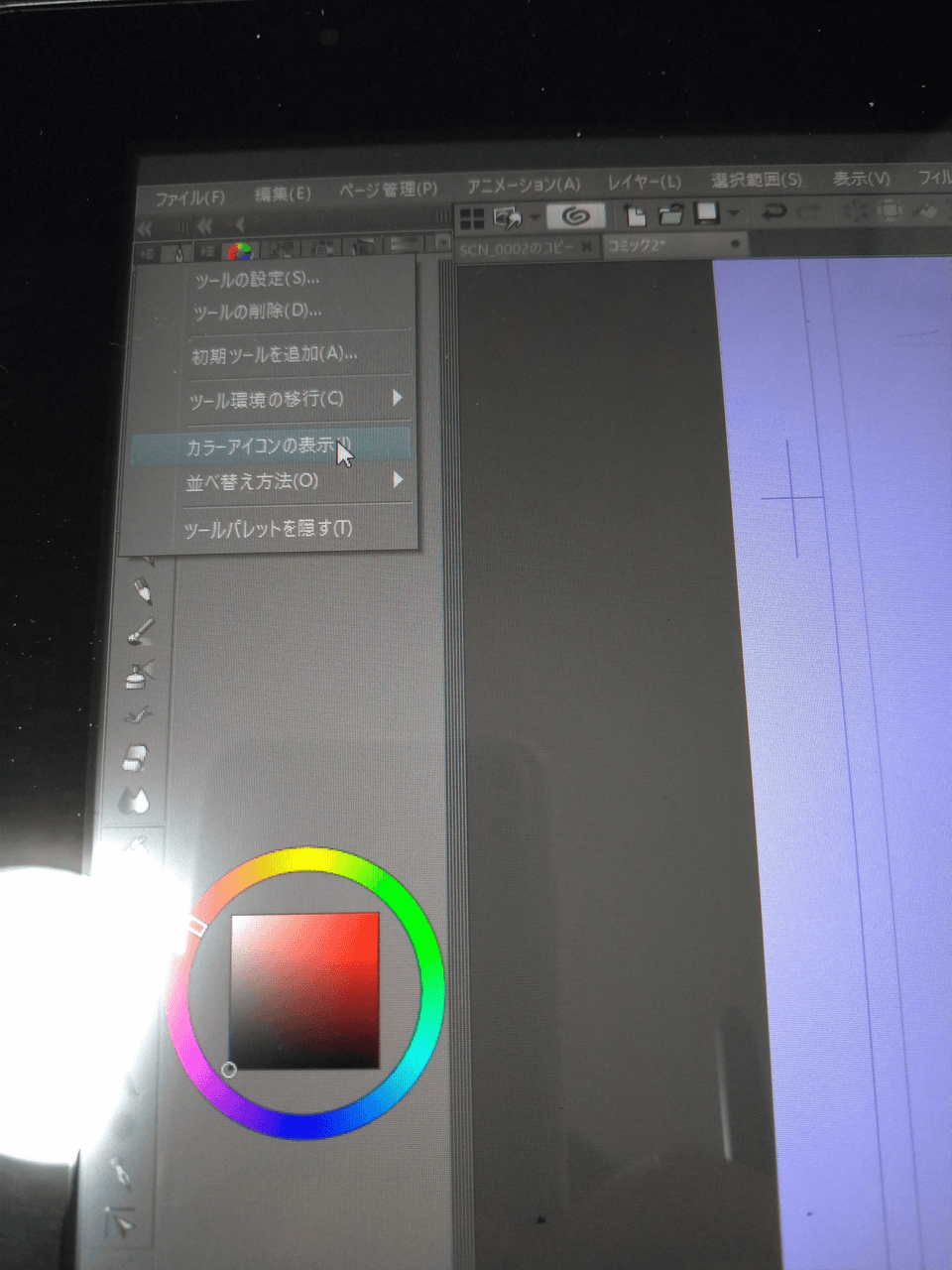Screen dimensions: 952x1270
Task: Click the Save floppy disk icon
Action: (x=706, y=211)
